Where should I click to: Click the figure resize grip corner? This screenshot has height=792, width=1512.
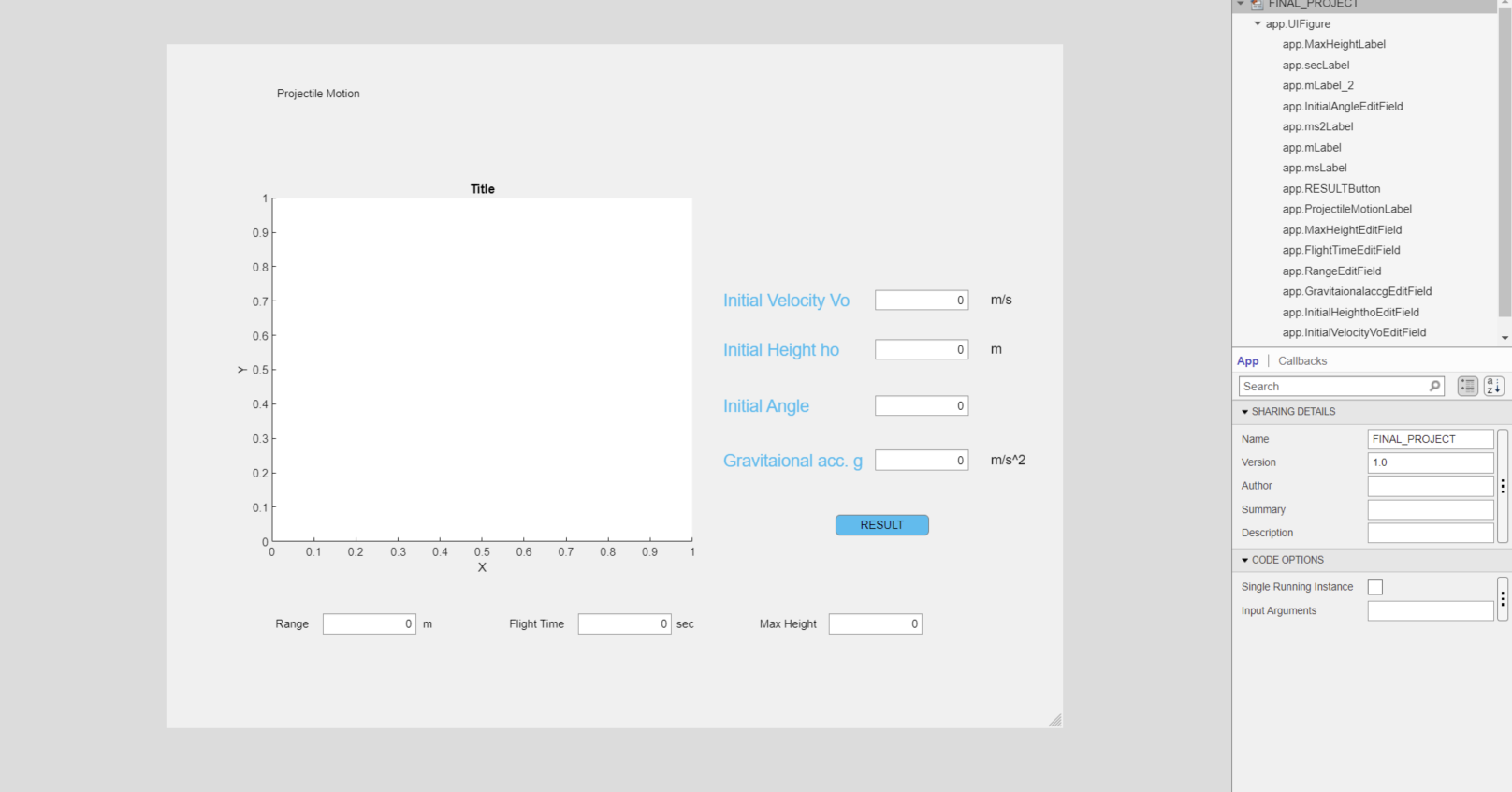(x=1055, y=720)
